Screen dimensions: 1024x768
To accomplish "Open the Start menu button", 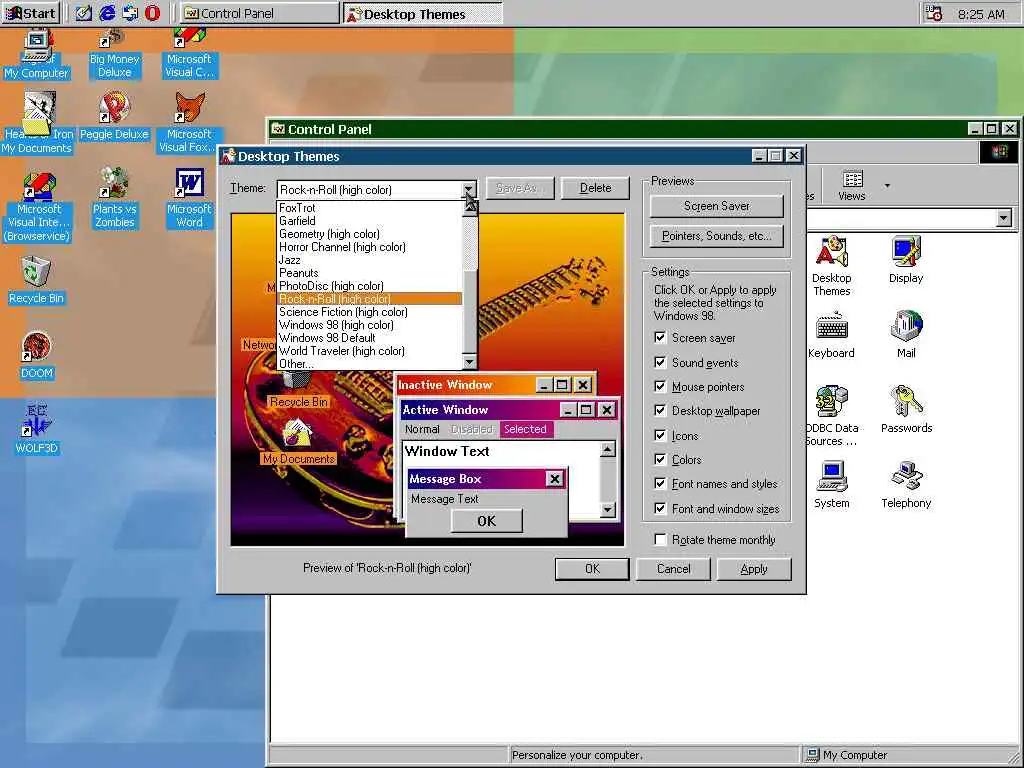I will 30,13.
